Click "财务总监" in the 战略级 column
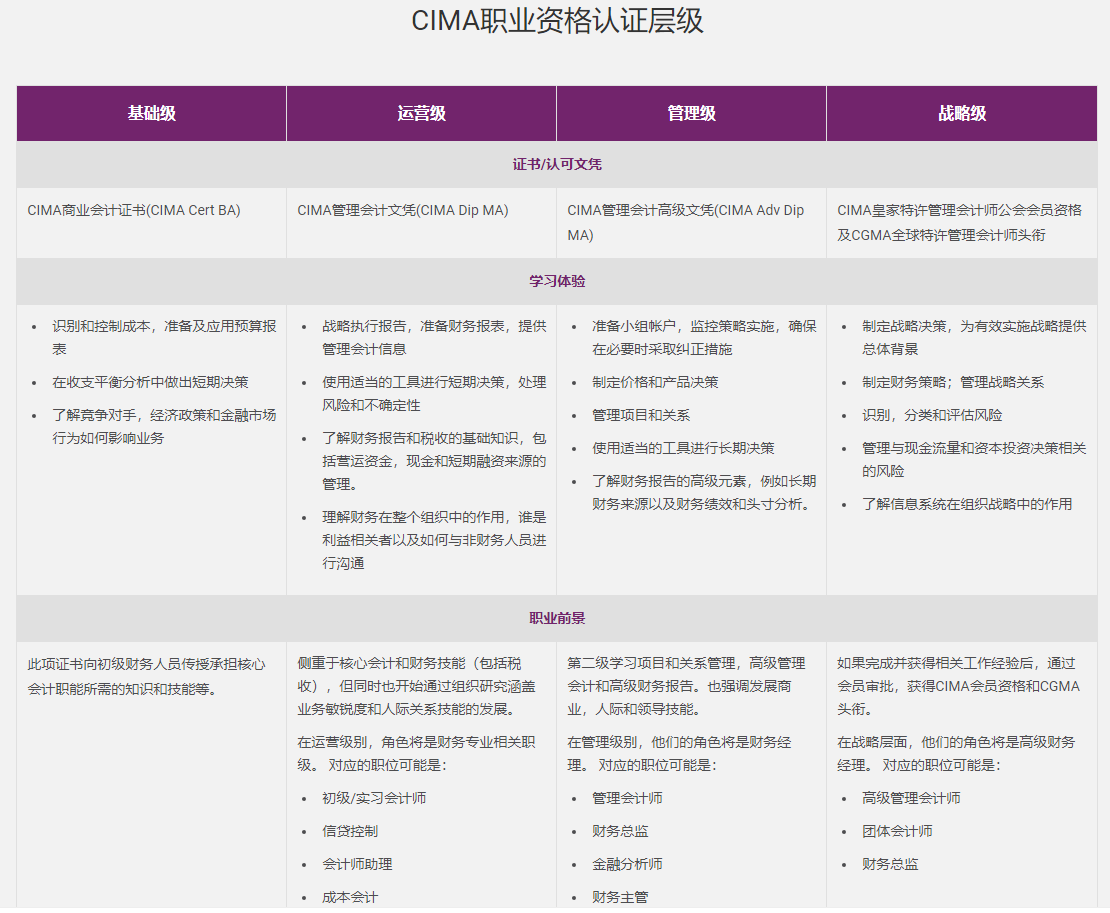Viewport: 1110px width, 913px height. click(x=890, y=864)
